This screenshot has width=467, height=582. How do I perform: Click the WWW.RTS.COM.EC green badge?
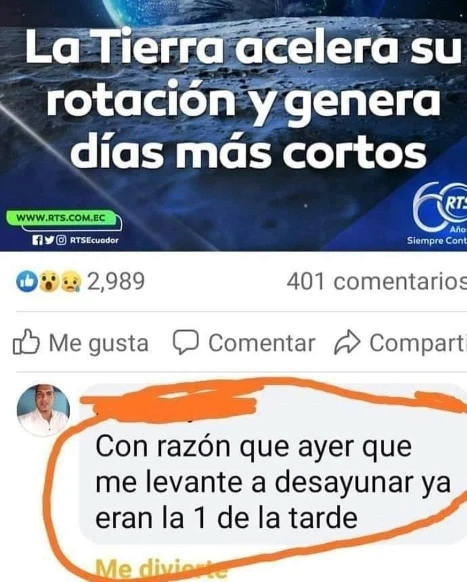coord(63,219)
